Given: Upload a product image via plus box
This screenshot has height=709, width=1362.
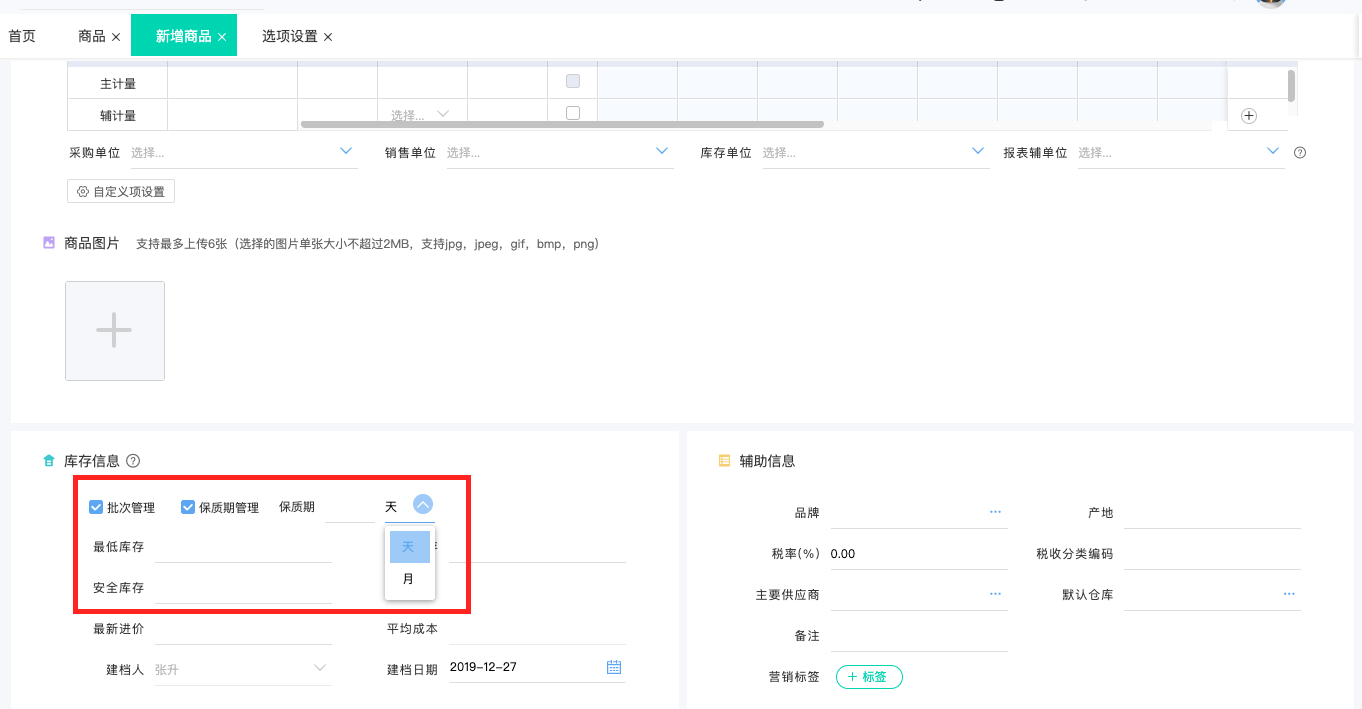Looking at the screenshot, I should click(x=115, y=331).
